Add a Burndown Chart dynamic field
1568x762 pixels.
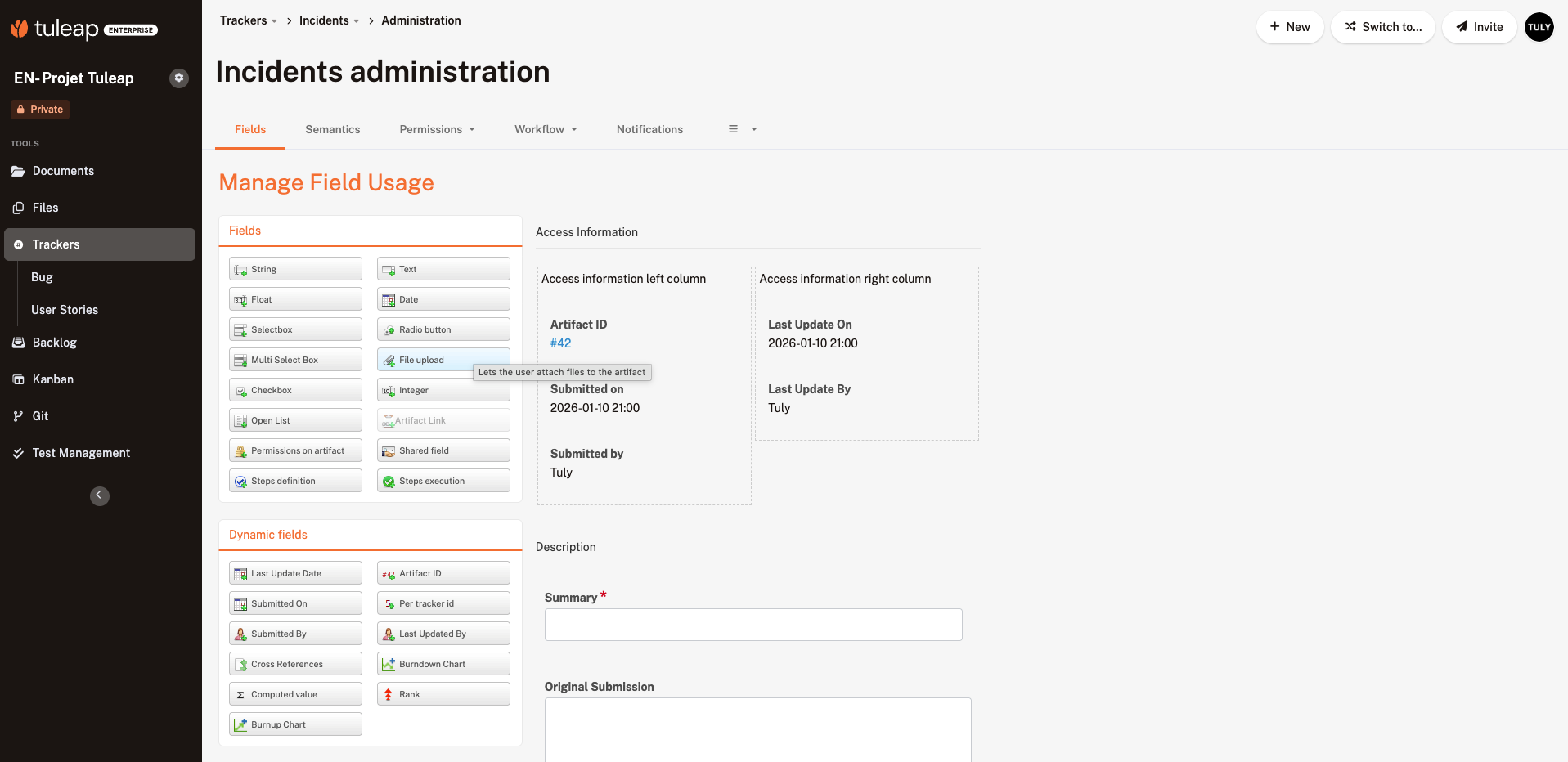coord(443,664)
